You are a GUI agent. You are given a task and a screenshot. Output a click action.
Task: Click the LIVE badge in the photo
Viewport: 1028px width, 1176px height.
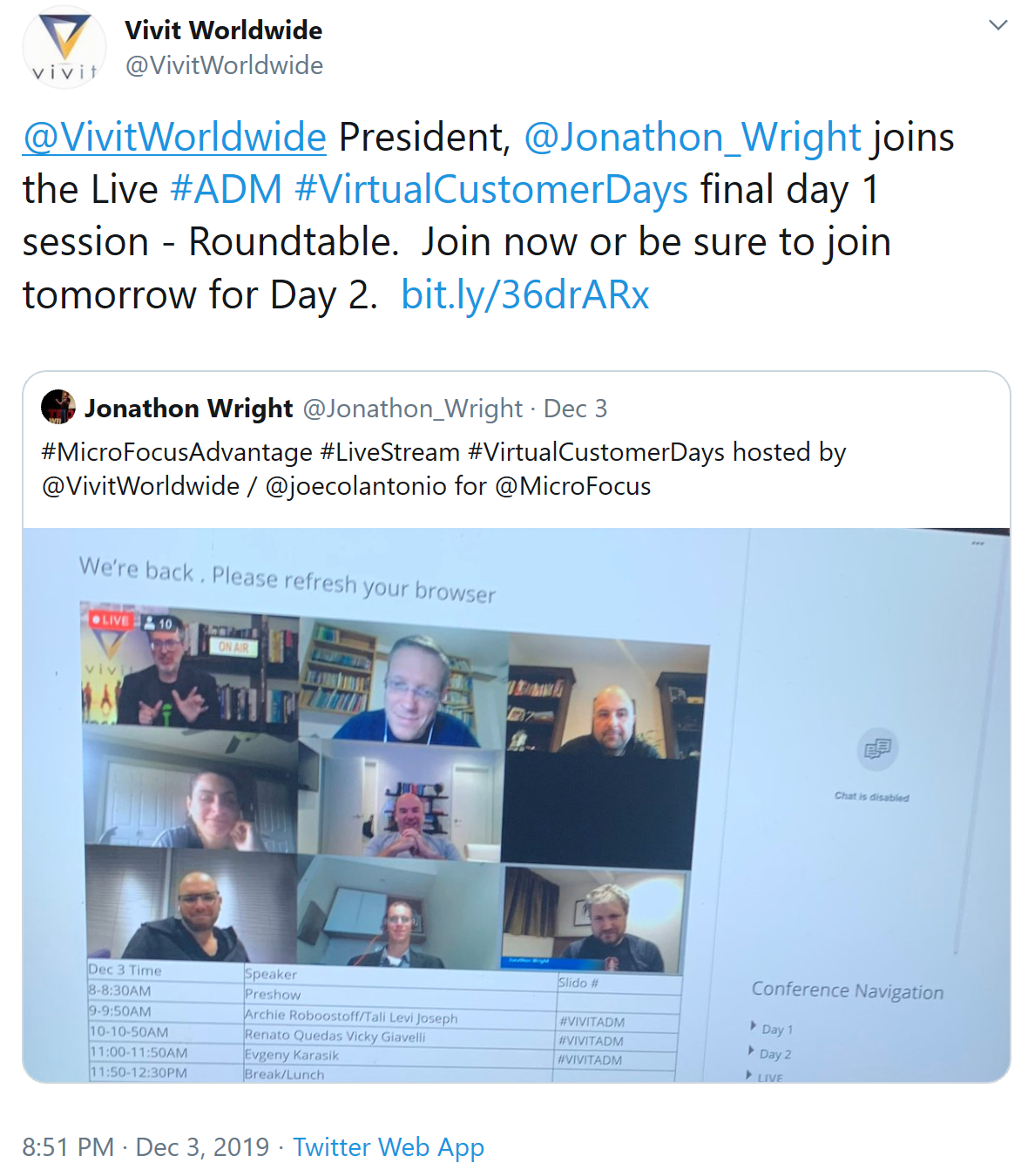[x=111, y=620]
